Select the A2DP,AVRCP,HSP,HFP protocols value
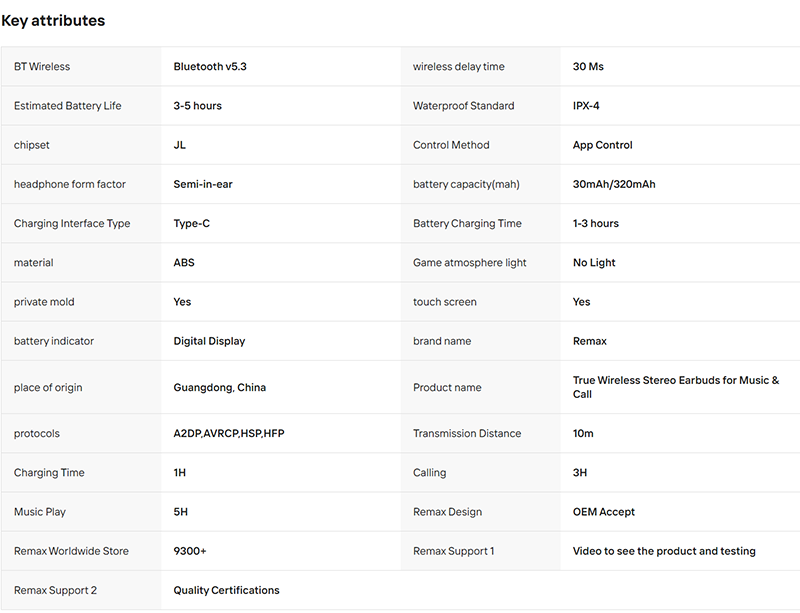The height and width of the screenshot is (613, 800). pyautogui.click(x=229, y=433)
